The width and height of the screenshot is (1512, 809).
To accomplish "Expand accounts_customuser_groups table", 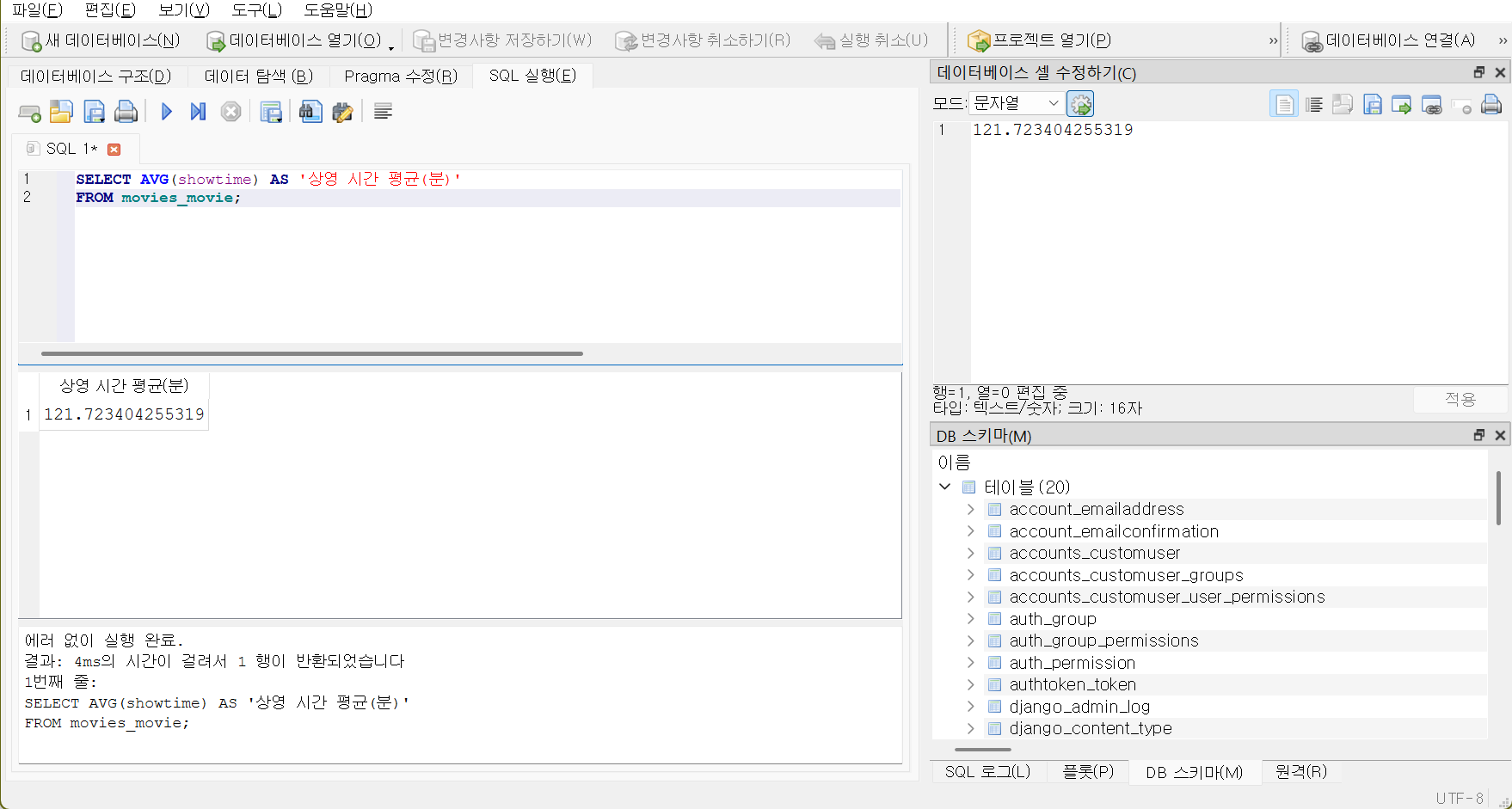I will [970, 575].
